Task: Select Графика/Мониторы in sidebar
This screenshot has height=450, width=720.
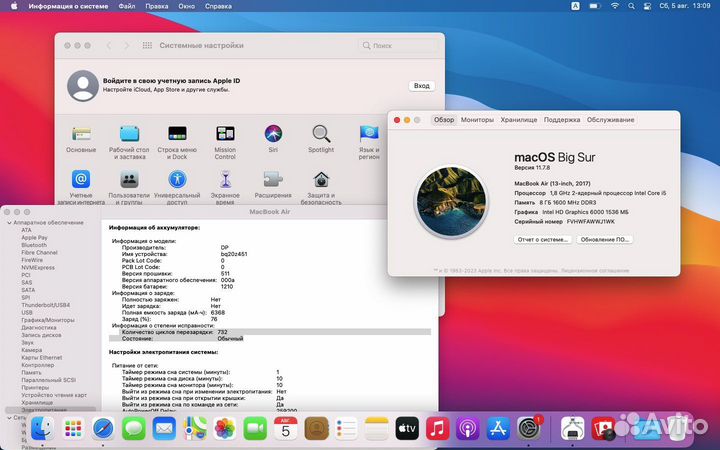Action: pyautogui.click(x=48, y=320)
